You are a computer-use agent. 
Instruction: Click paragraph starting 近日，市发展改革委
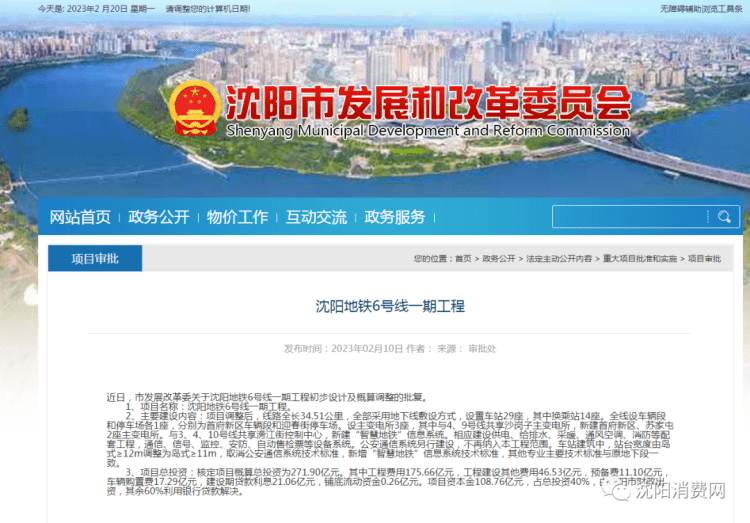[267, 397]
